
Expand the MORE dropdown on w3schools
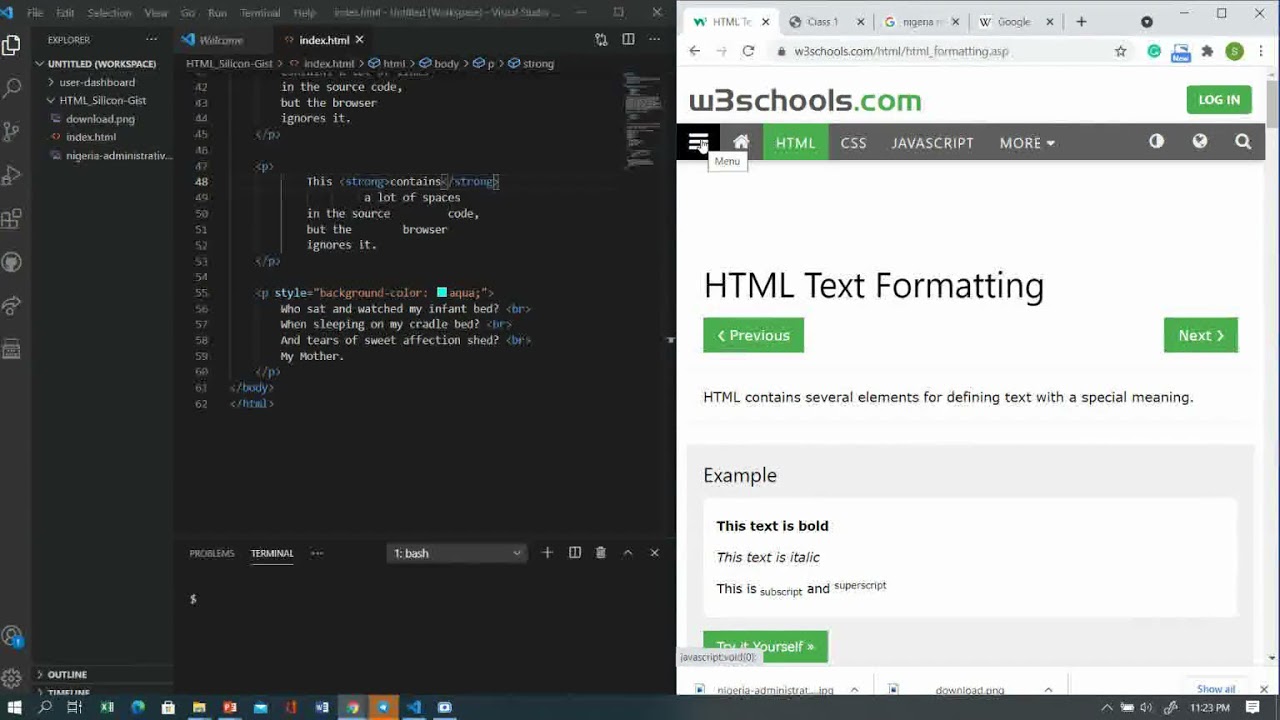(x=1027, y=143)
